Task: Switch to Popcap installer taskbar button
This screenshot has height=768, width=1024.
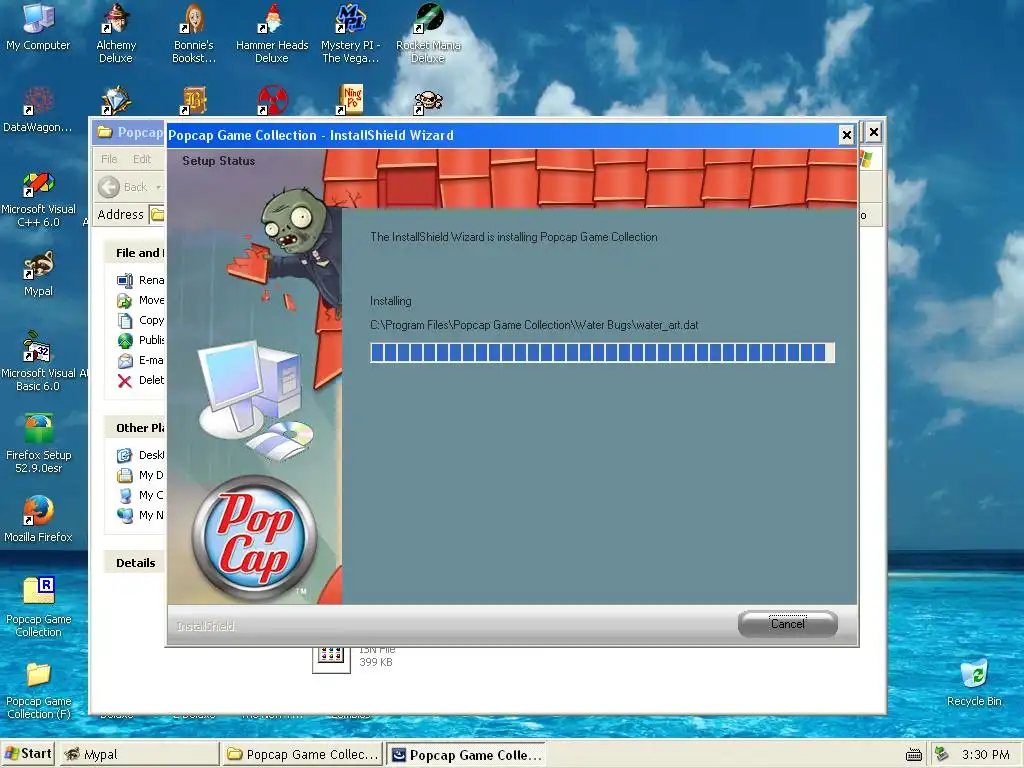Action: [466, 755]
